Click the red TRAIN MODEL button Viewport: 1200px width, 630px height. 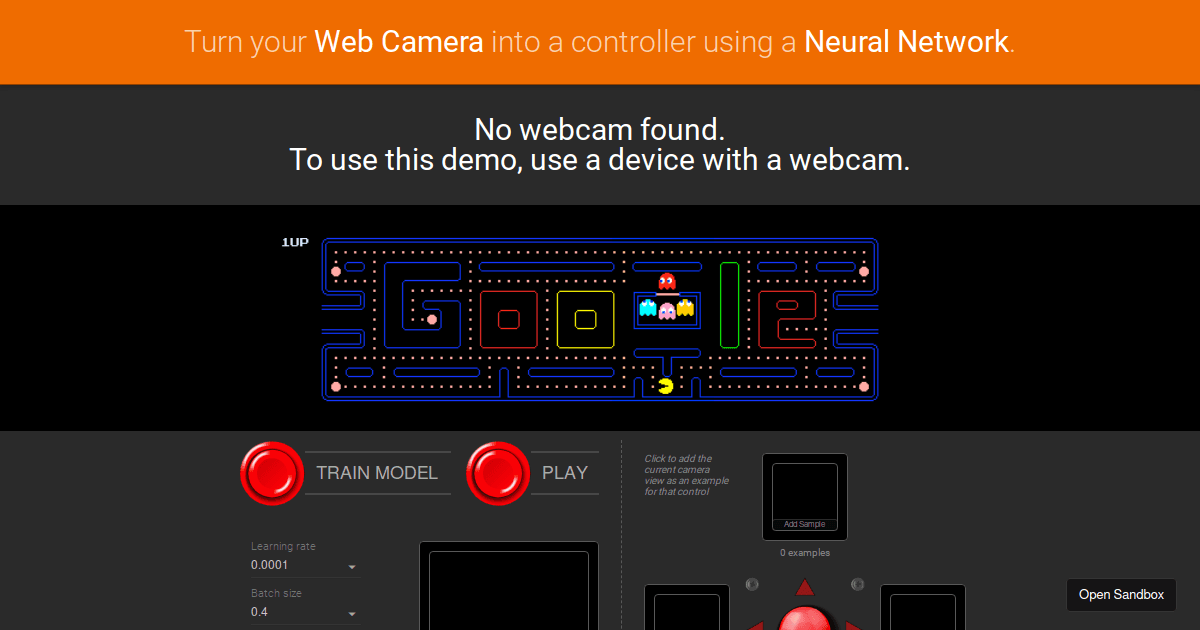point(272,472)
